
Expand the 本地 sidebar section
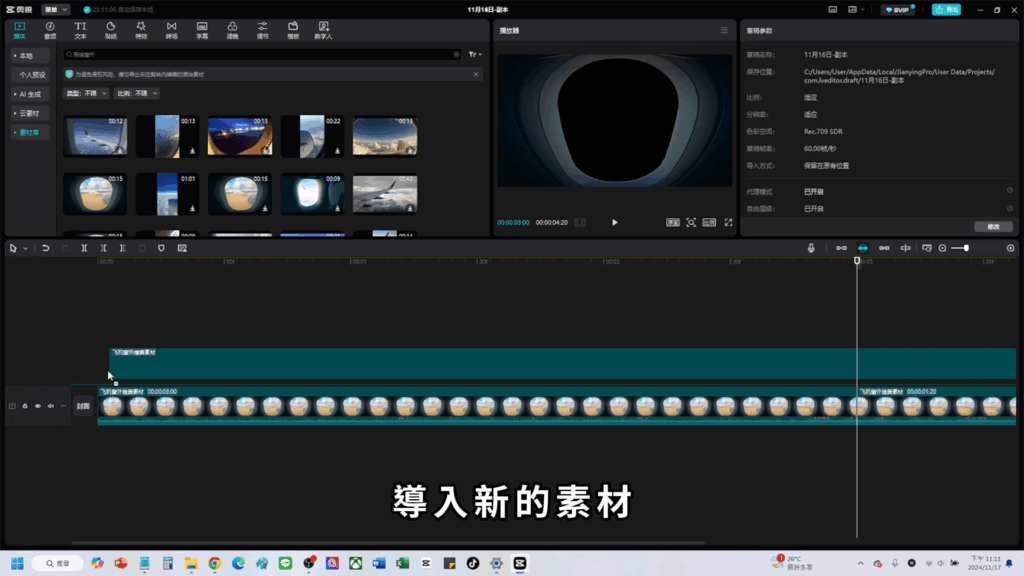29,56
